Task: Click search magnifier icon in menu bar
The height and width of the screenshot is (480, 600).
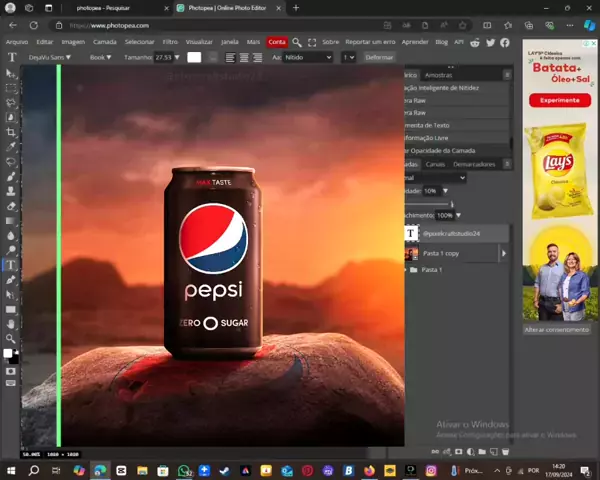Action: coord(297,42)
